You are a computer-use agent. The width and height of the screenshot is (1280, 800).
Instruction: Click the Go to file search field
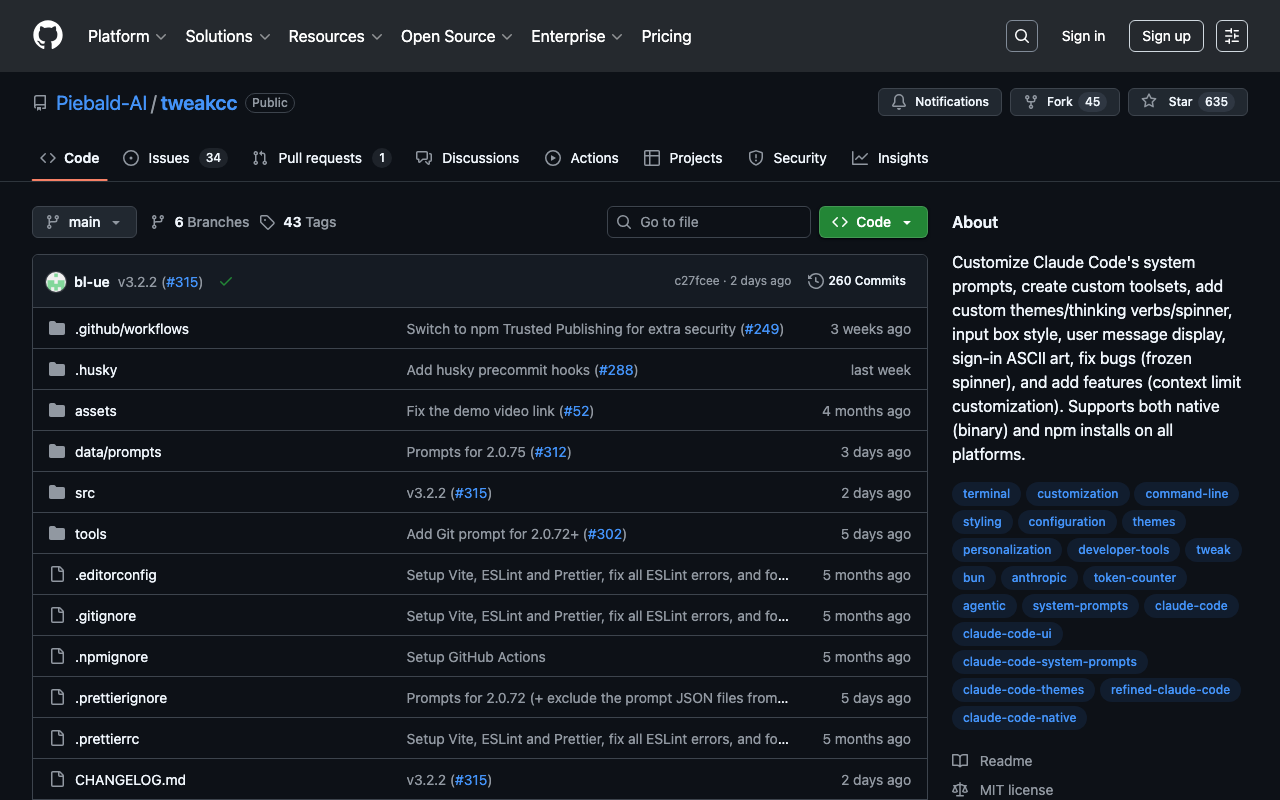(x=709, y=222)
